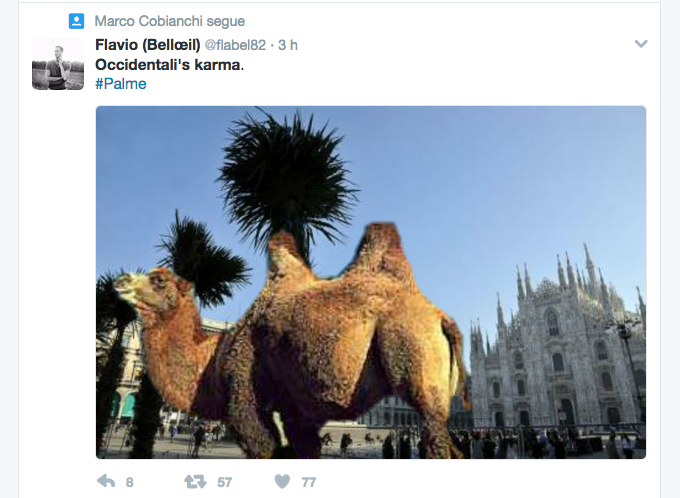Screen dimensions: 680x498
Task: Click the reply count 8
Action: click(129, 482)
